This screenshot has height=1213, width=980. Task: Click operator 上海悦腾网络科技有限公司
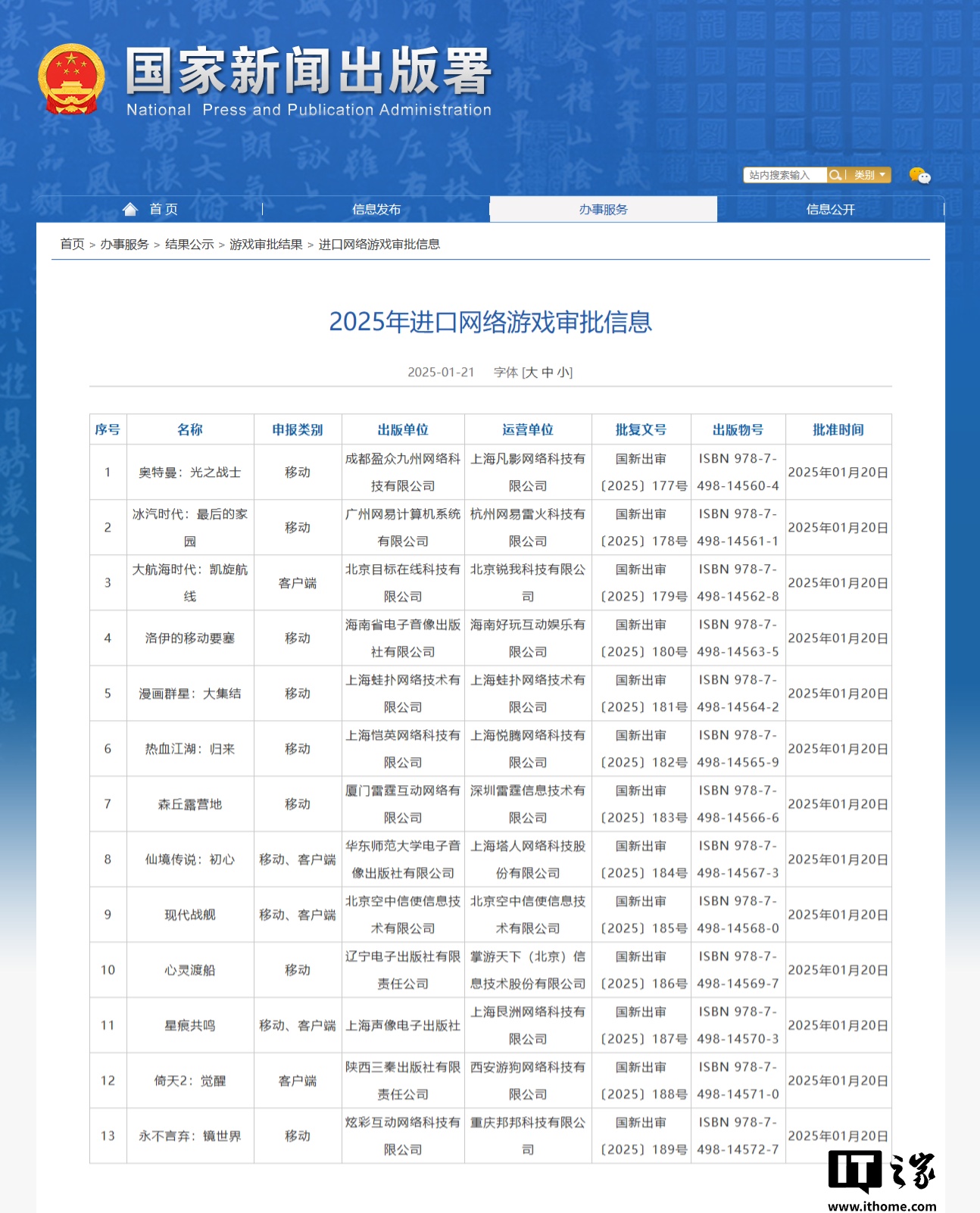click(x=528, y=748)
